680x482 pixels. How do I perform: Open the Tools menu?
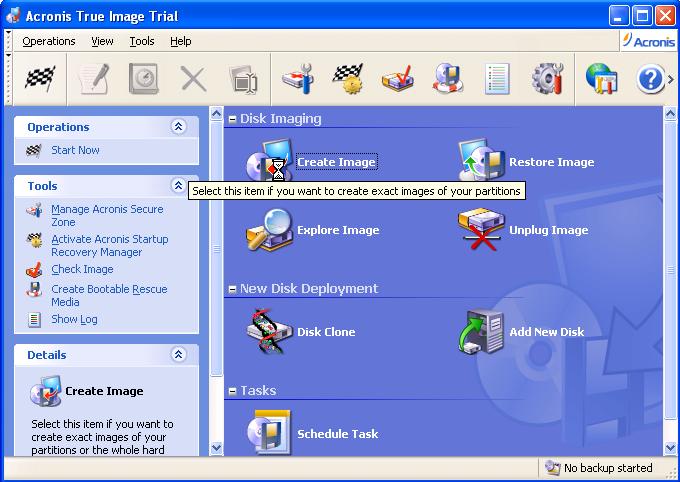click(x=142, y=41)
